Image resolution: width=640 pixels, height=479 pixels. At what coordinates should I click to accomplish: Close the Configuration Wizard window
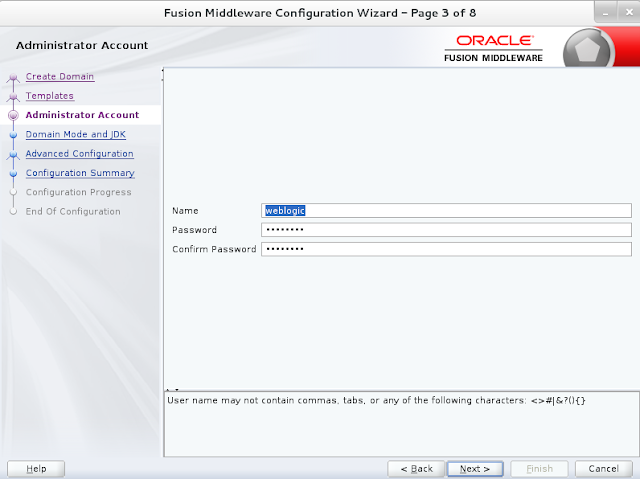629,13
